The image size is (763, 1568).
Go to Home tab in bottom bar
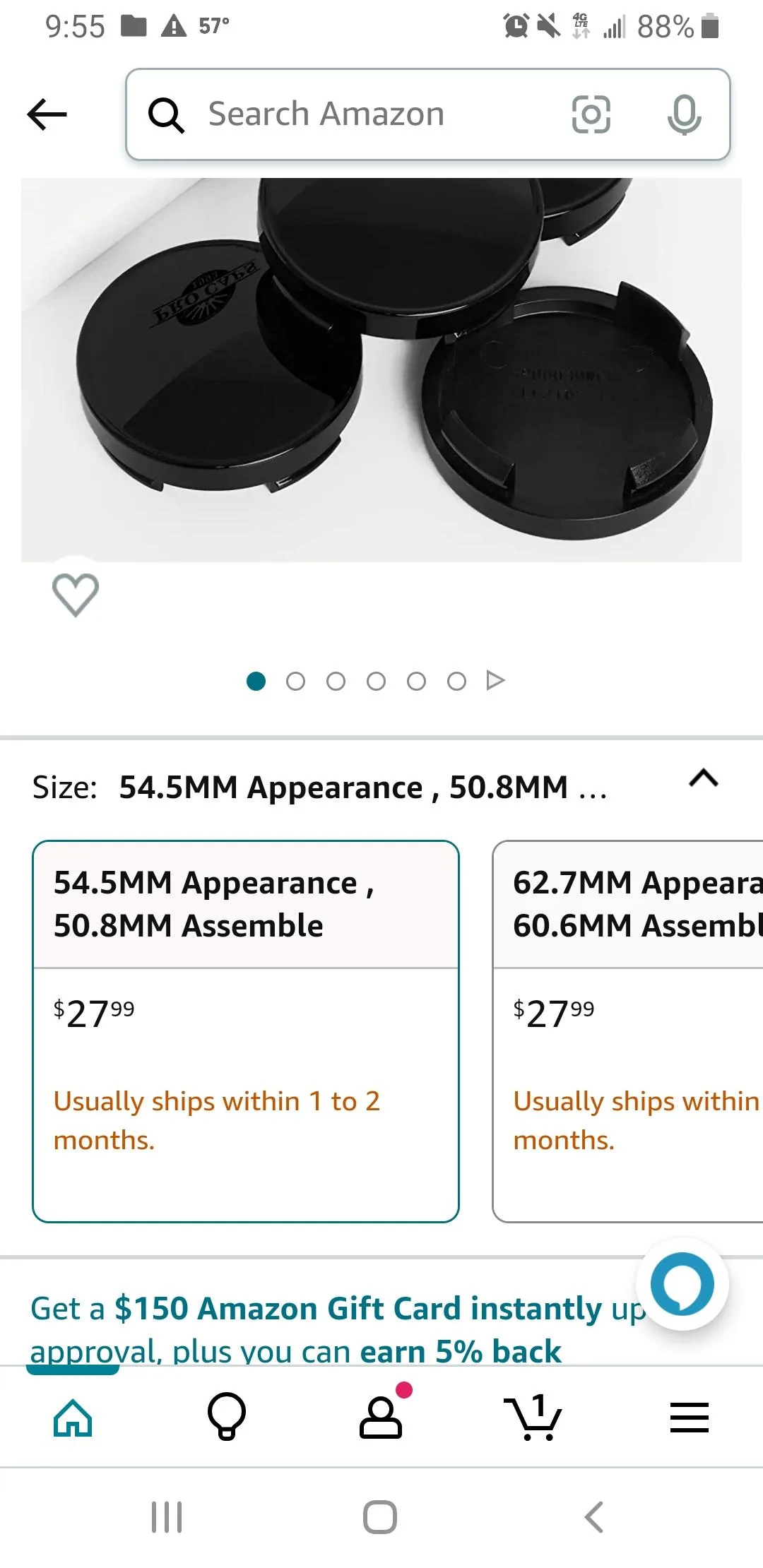tap(73, 1417)
